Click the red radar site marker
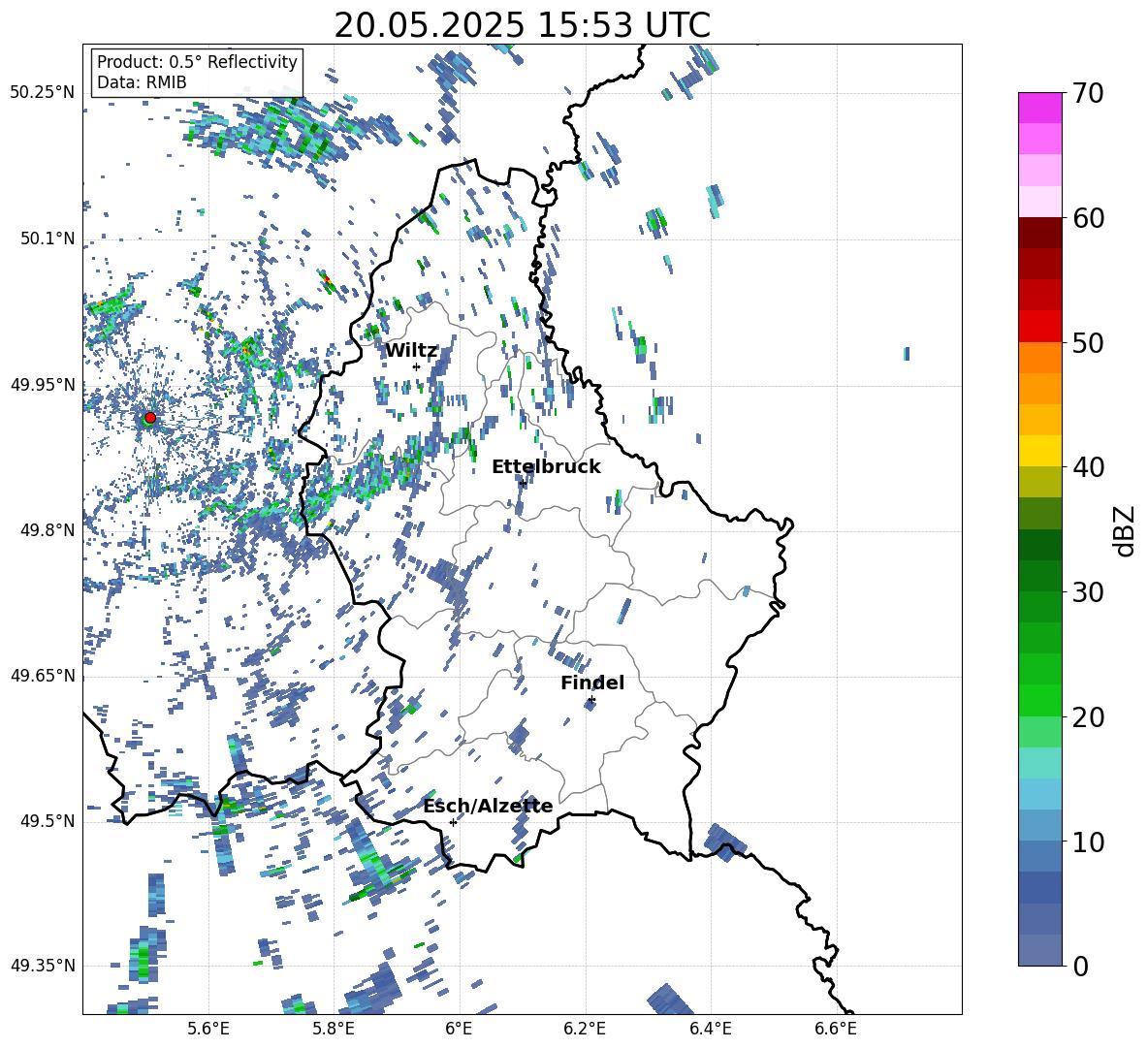1148x1048 pixels. click(150, 417)
